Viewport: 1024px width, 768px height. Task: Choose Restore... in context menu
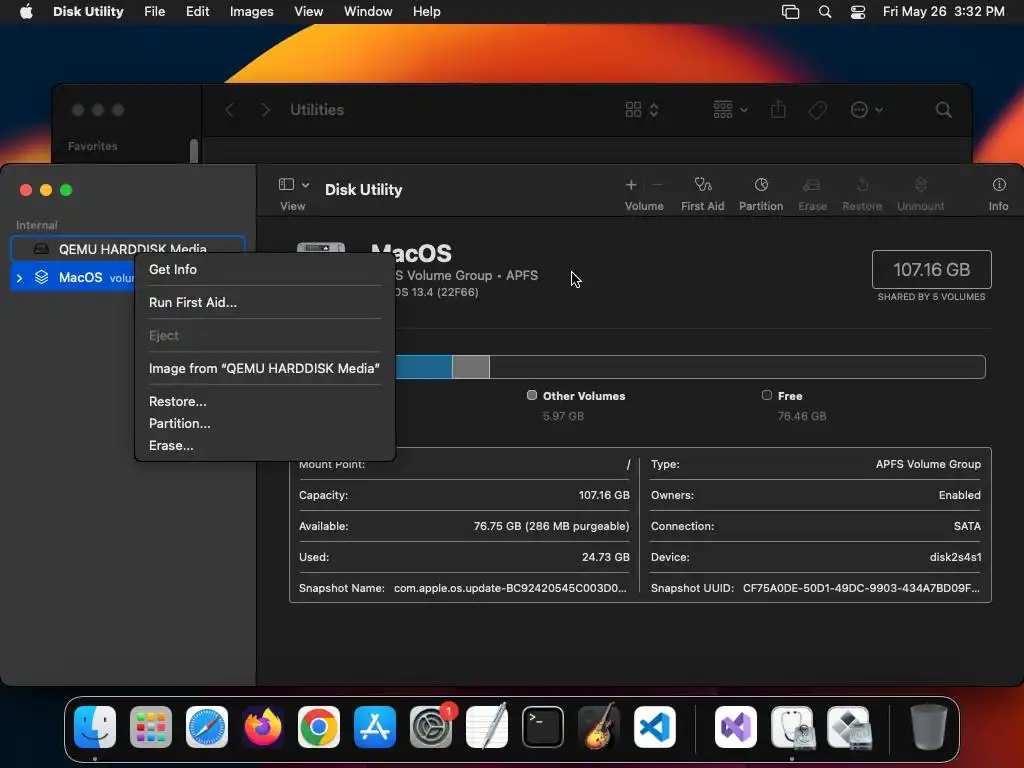tap(178, 402)
